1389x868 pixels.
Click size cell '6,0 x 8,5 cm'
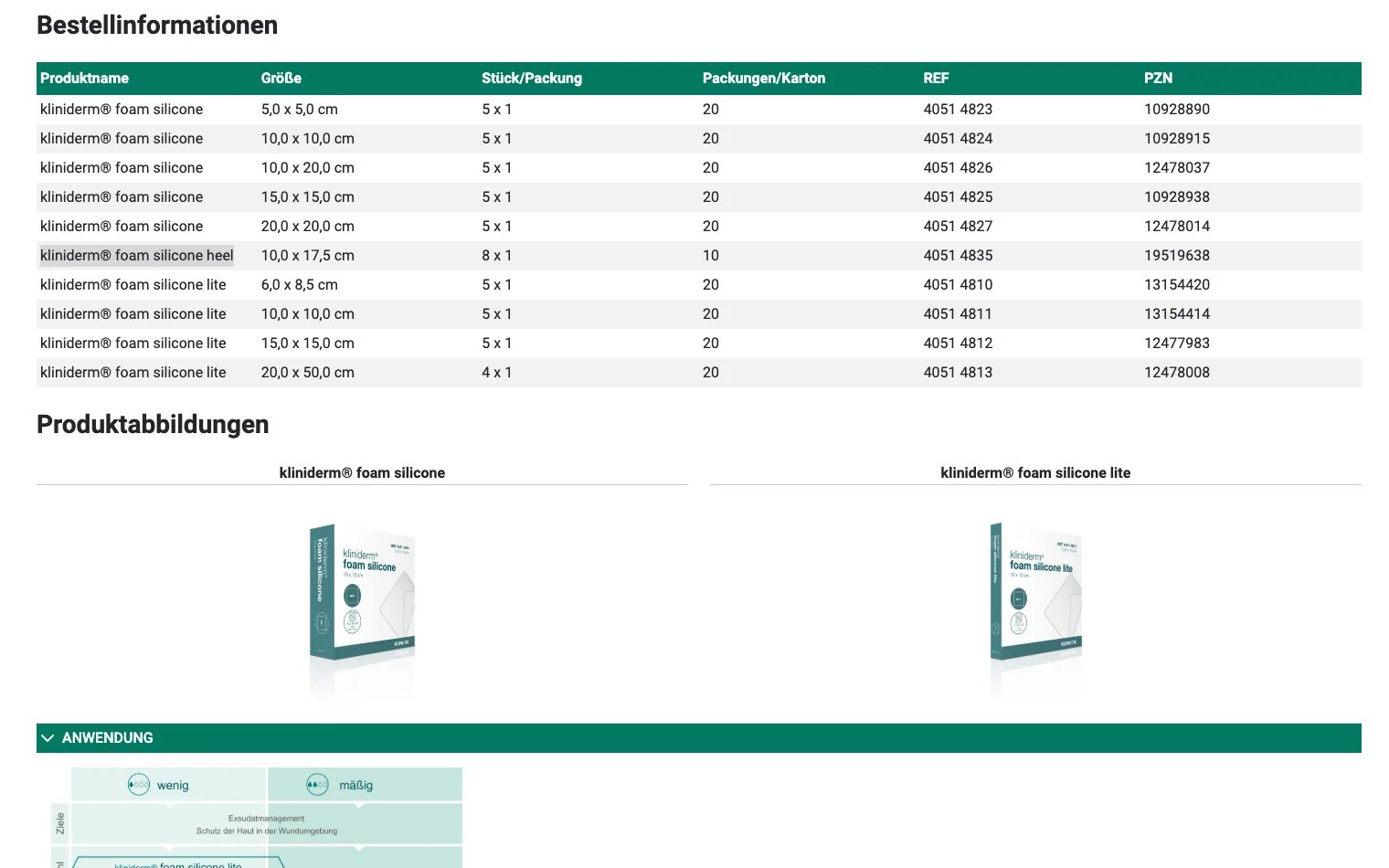300,285
